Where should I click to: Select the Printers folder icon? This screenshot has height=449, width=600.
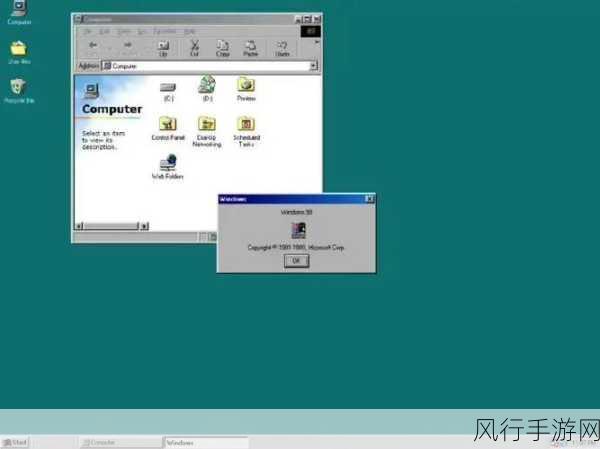pos(246,89)
